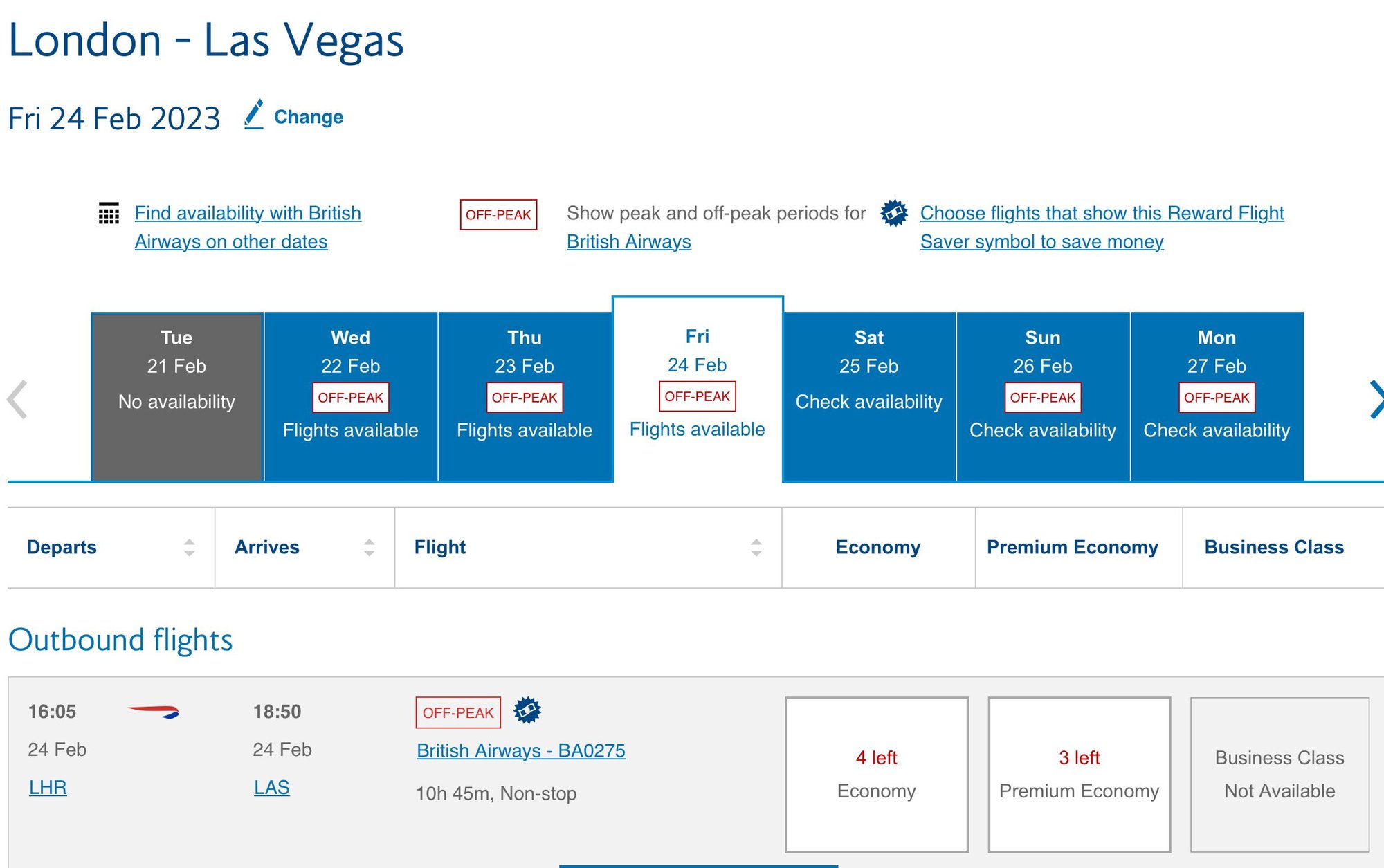
Task: Select the Premium Economy 3 left fare
Action: click(1079, 774)
